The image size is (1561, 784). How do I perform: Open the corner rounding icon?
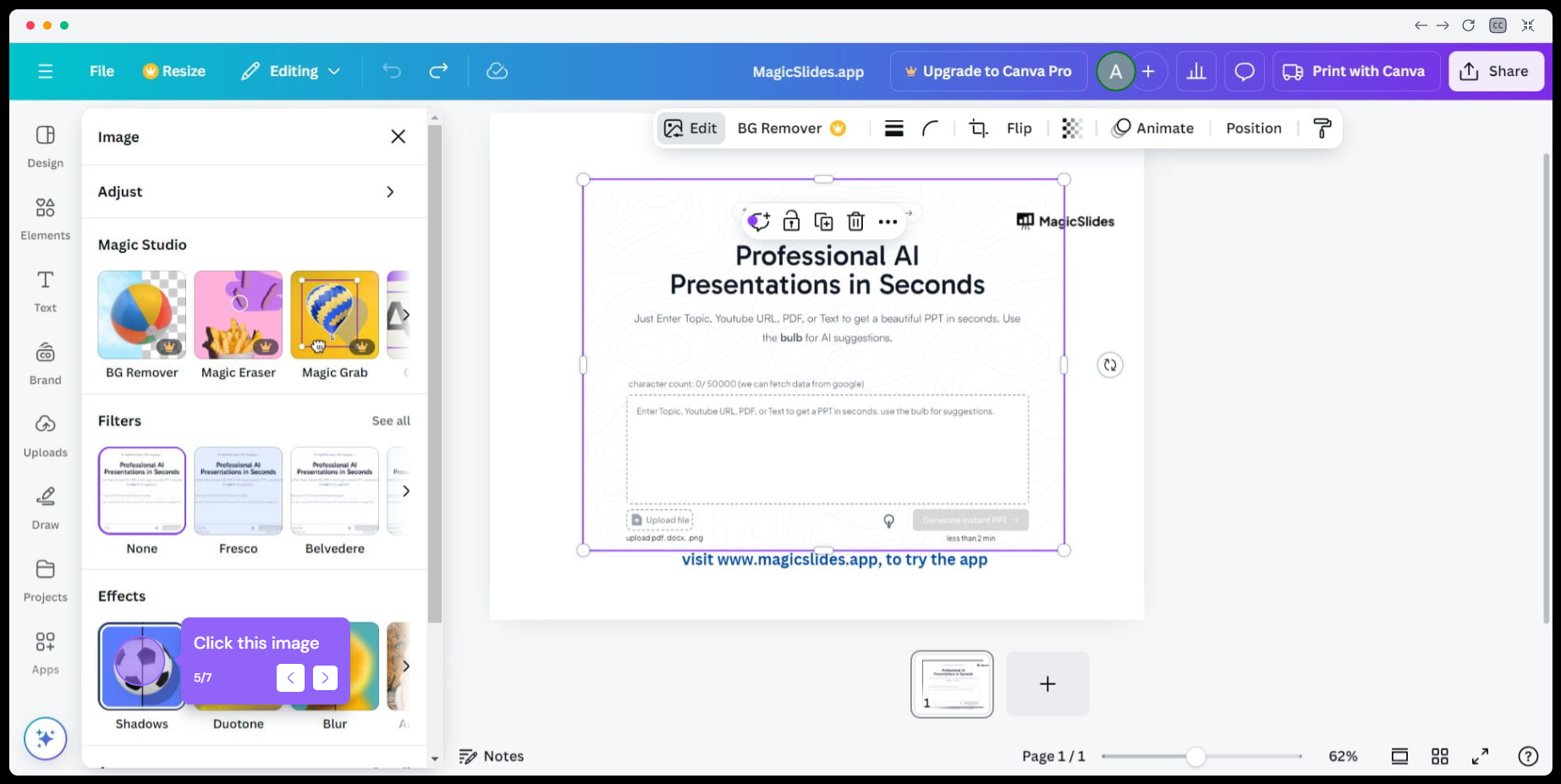(931, 129)
